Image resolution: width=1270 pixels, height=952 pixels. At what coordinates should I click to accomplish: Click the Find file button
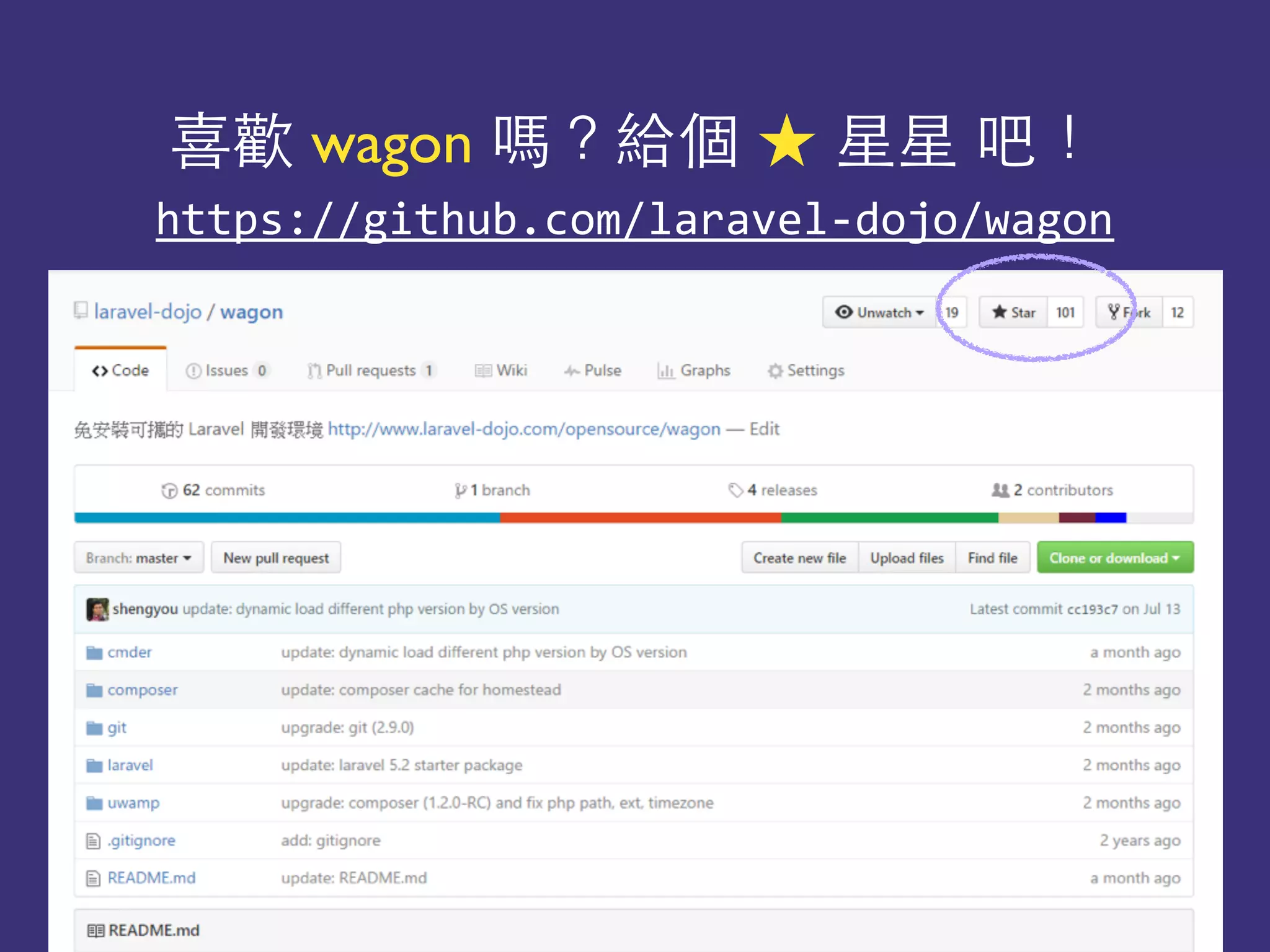click(993, 558)
